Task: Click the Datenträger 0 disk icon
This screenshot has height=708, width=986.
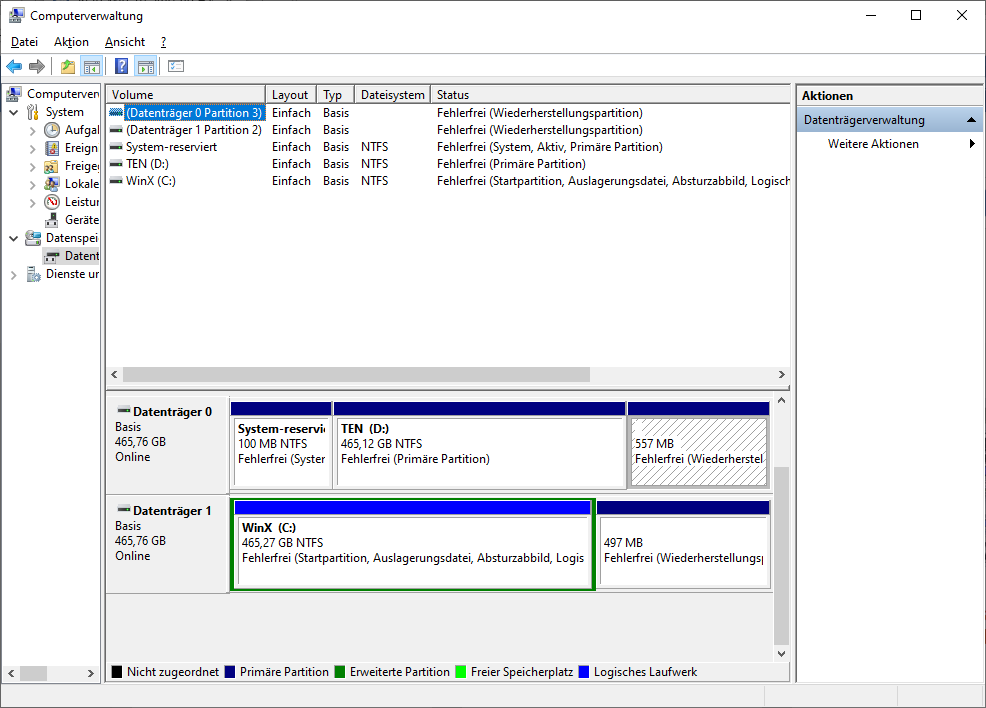Action: [x=124, y=410]
